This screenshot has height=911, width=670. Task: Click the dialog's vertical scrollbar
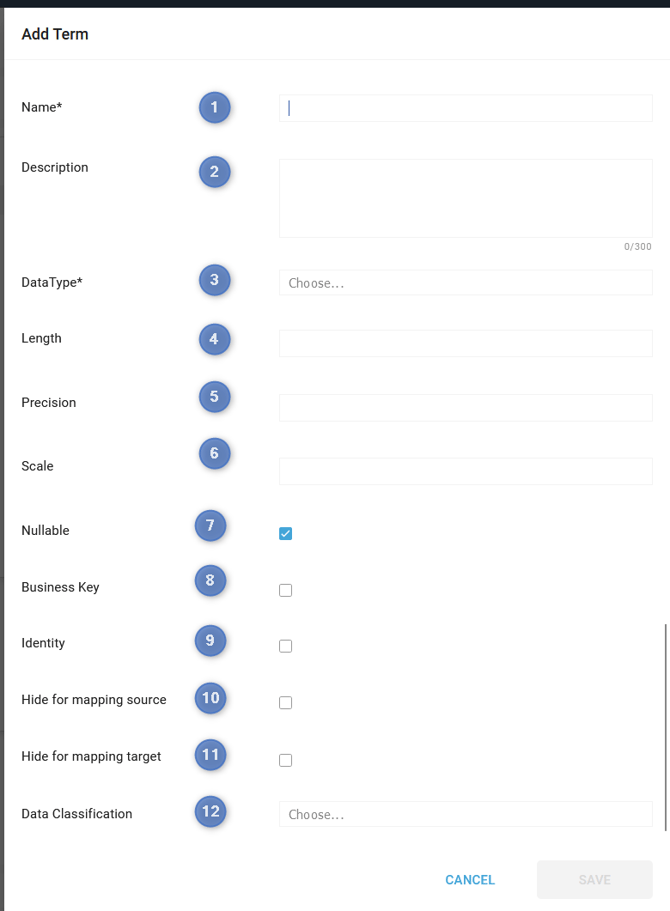[x=666, y=727]
